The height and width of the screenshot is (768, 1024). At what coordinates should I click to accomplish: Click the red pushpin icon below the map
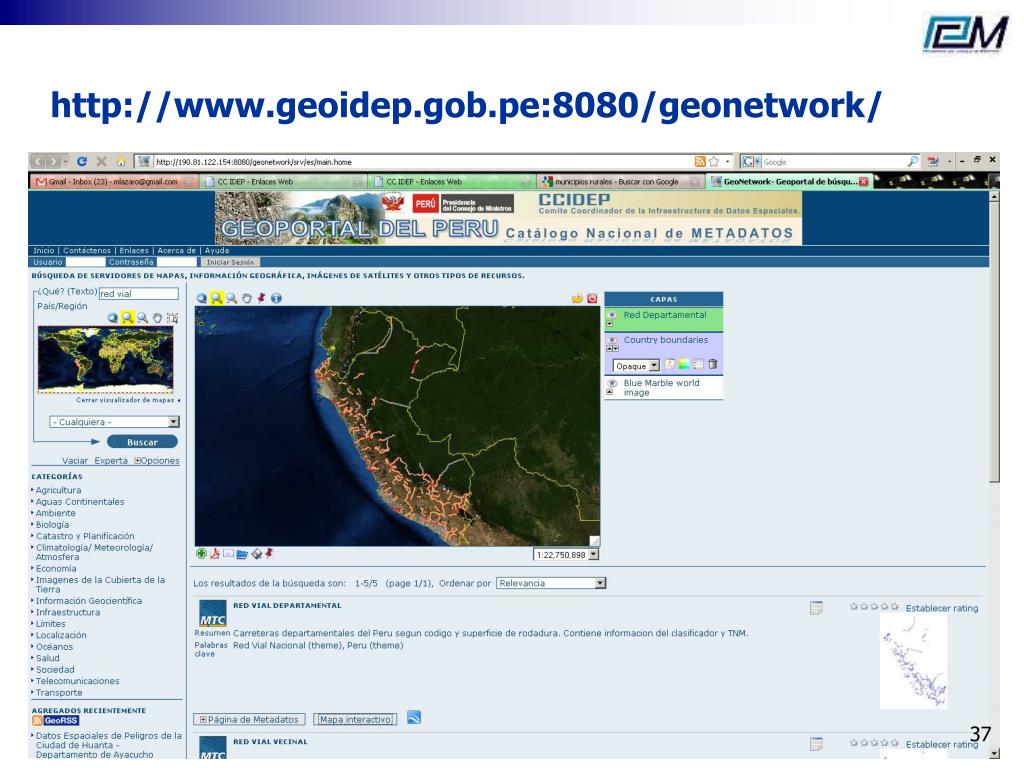tap(269, 554)
